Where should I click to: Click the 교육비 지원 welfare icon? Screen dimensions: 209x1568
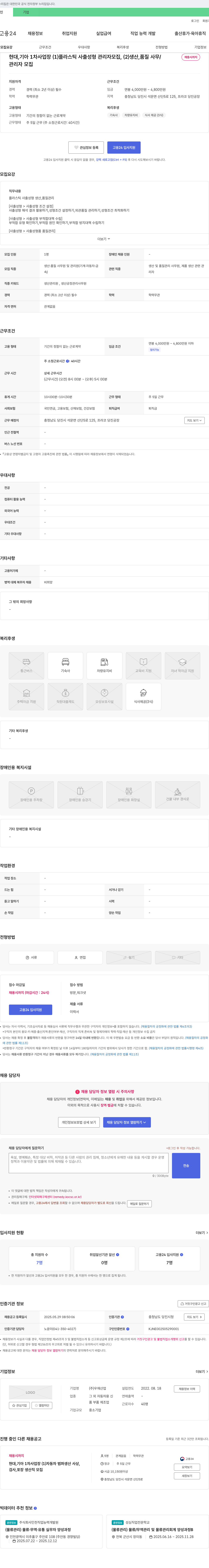[x=143, y=666]
